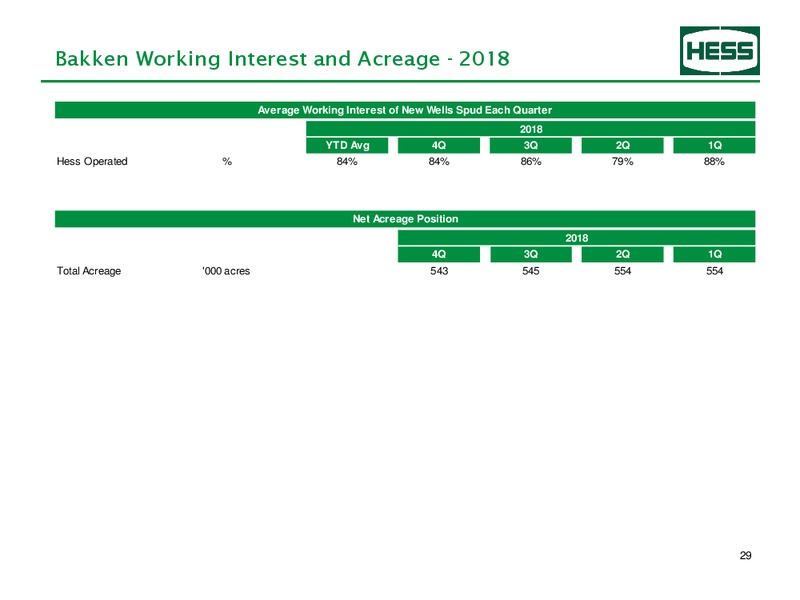Select the 3Q header in acreage table
This screenshot has width=800, height=600.
tap(531, 254)
